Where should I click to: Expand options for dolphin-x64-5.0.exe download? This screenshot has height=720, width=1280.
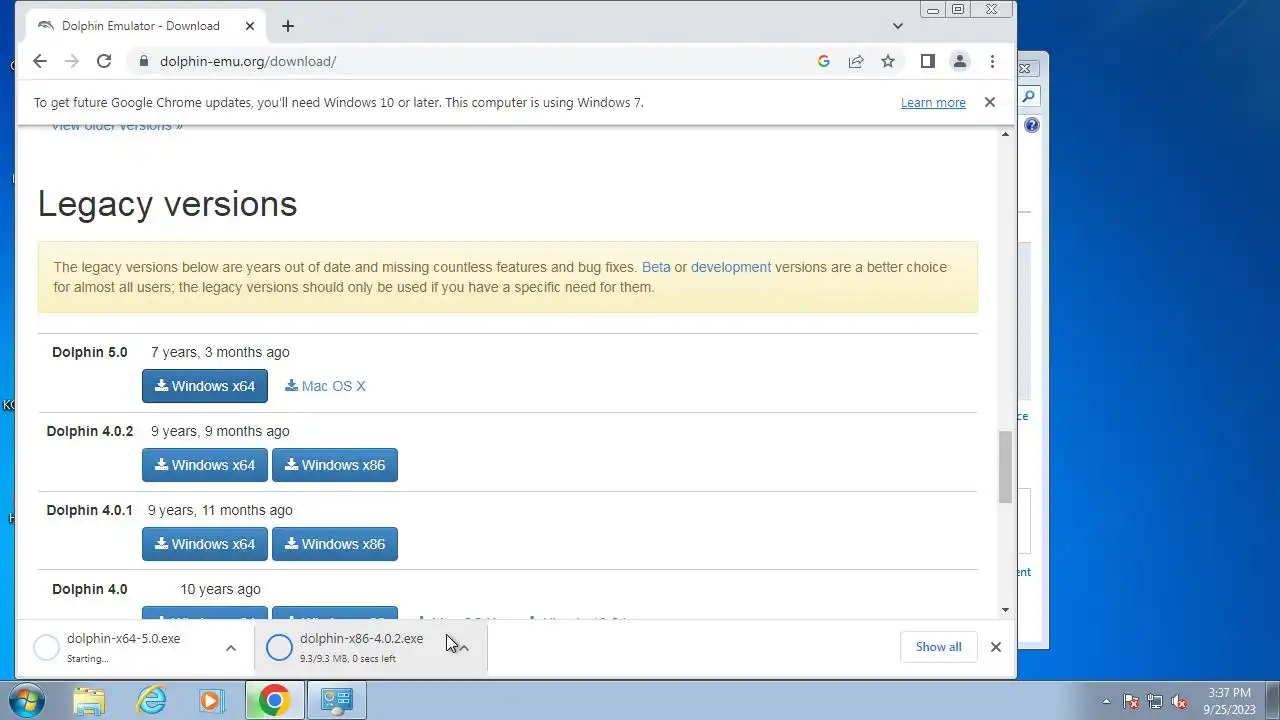(x=231, y=648)
